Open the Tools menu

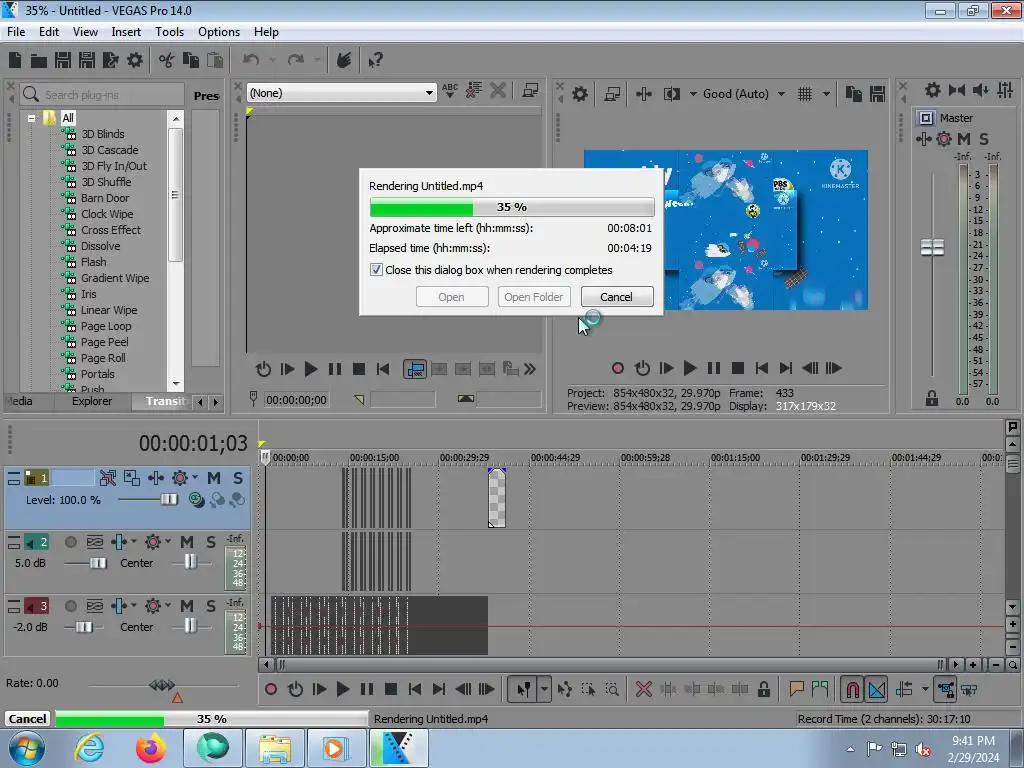coord(169,32)
